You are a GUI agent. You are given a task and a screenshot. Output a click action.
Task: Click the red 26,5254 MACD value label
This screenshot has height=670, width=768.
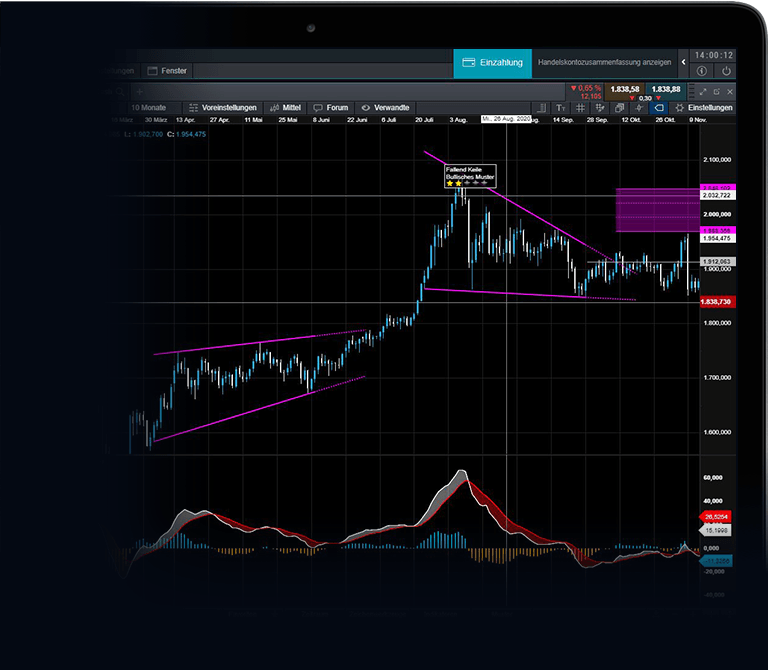[x=716, y=517]
